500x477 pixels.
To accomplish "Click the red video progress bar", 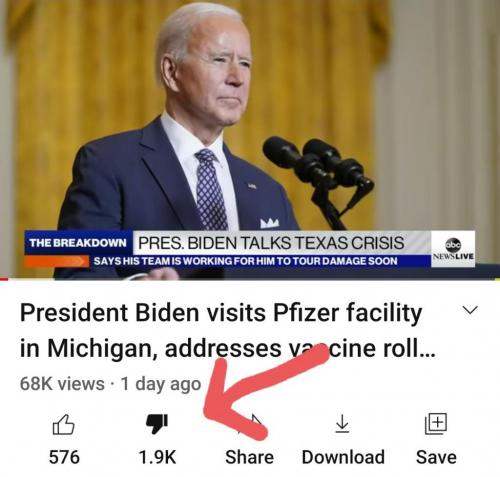I will [x=4, y=279].
